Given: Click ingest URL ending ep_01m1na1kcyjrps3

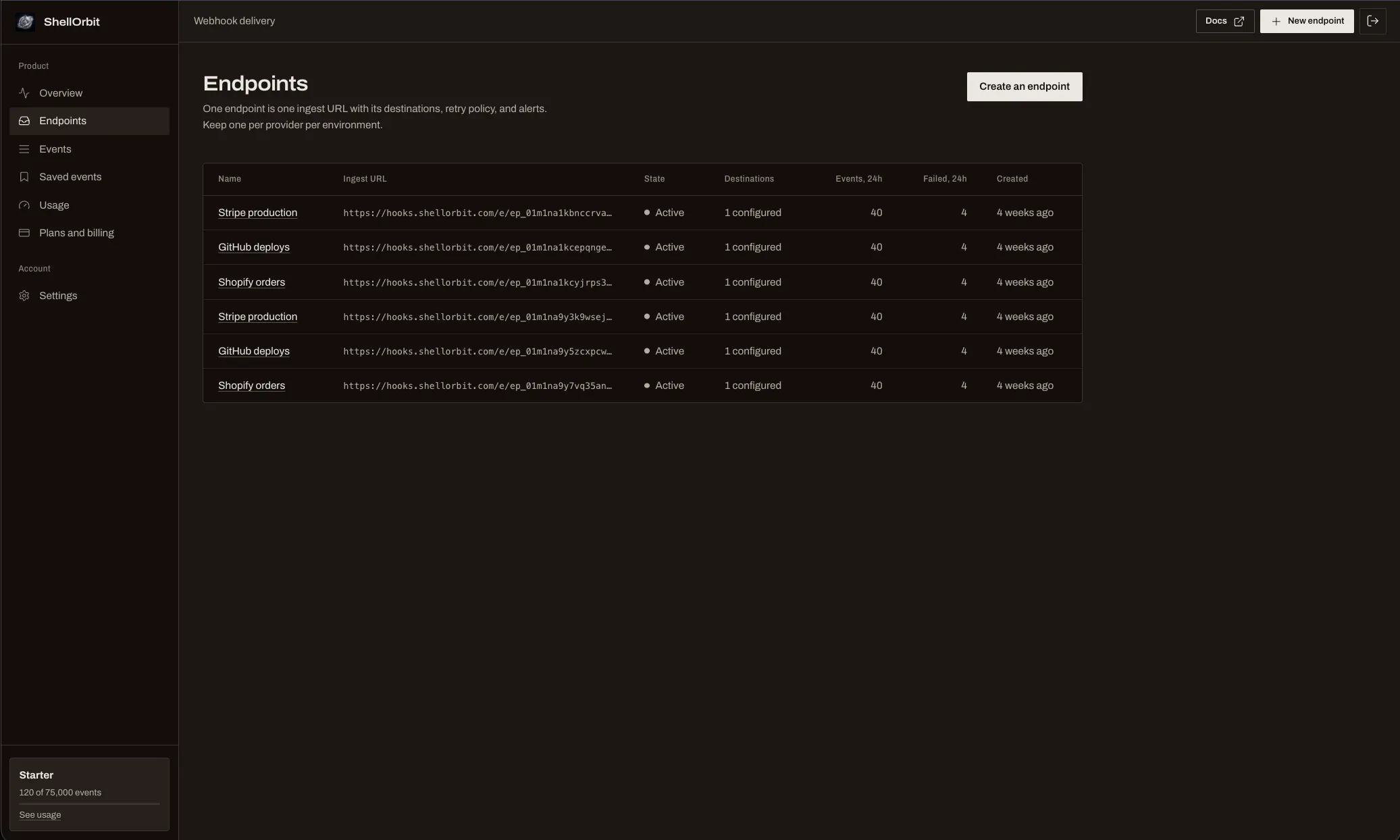Looking at the screenshot, I should (477, 282).
